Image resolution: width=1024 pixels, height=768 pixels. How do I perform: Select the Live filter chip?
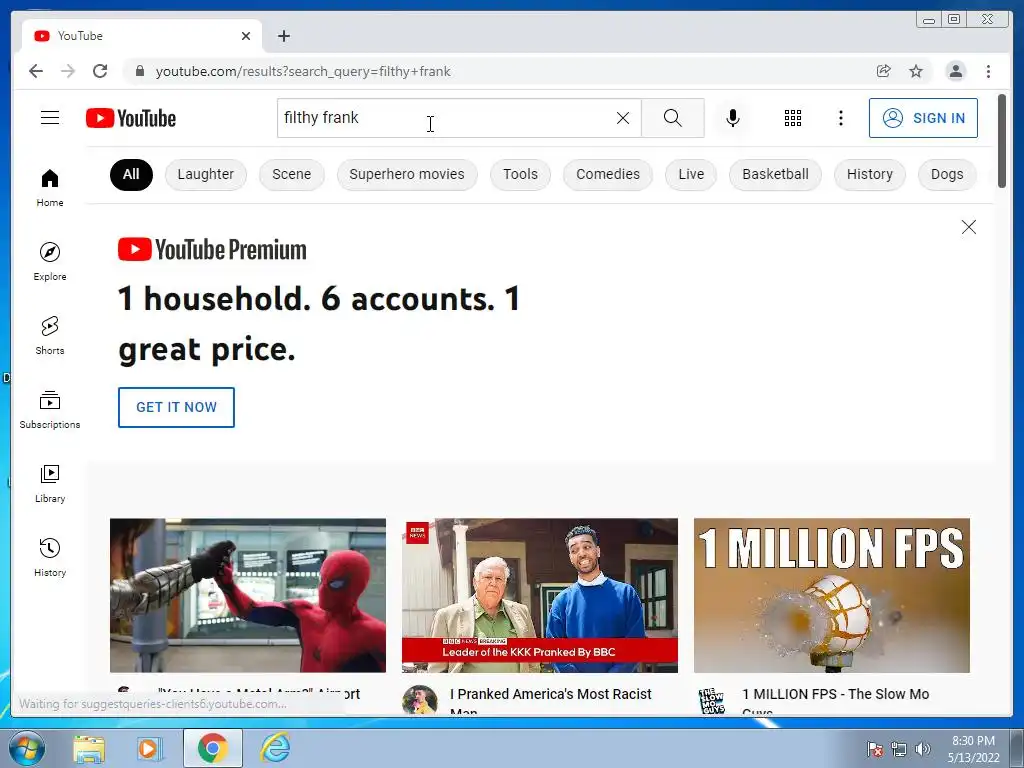[691, 174]
